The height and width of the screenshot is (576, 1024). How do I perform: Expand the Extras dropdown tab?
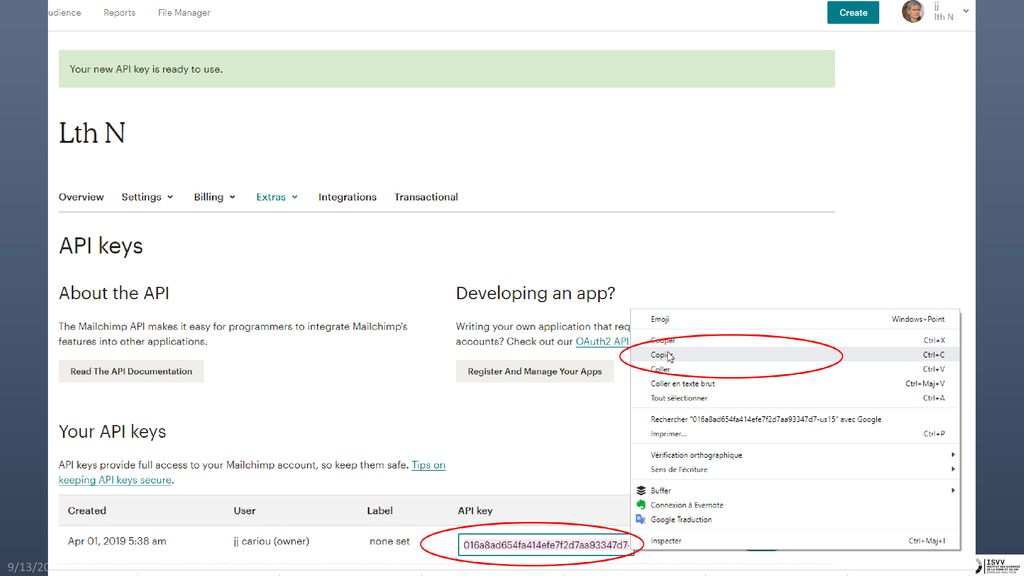(x=277, y=197)
